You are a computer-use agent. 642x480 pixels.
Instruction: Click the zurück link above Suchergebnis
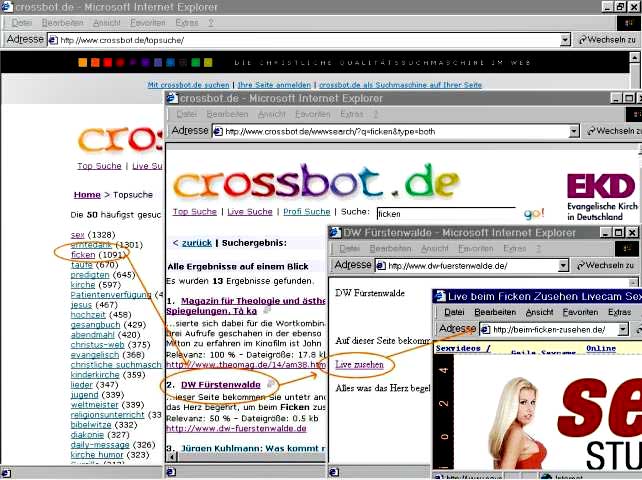[197, 243]
